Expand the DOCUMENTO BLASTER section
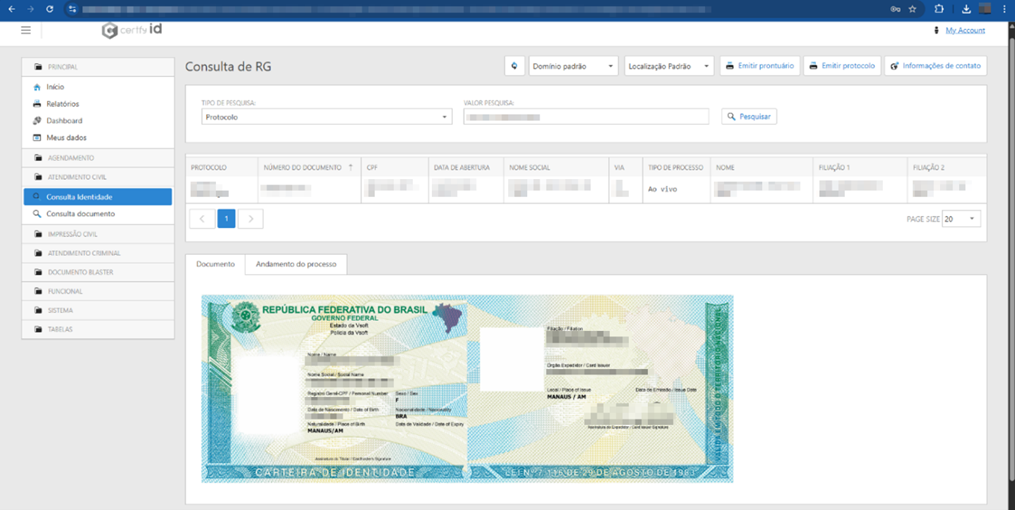This screenshot has height=510, width=1015. [98, 272]
